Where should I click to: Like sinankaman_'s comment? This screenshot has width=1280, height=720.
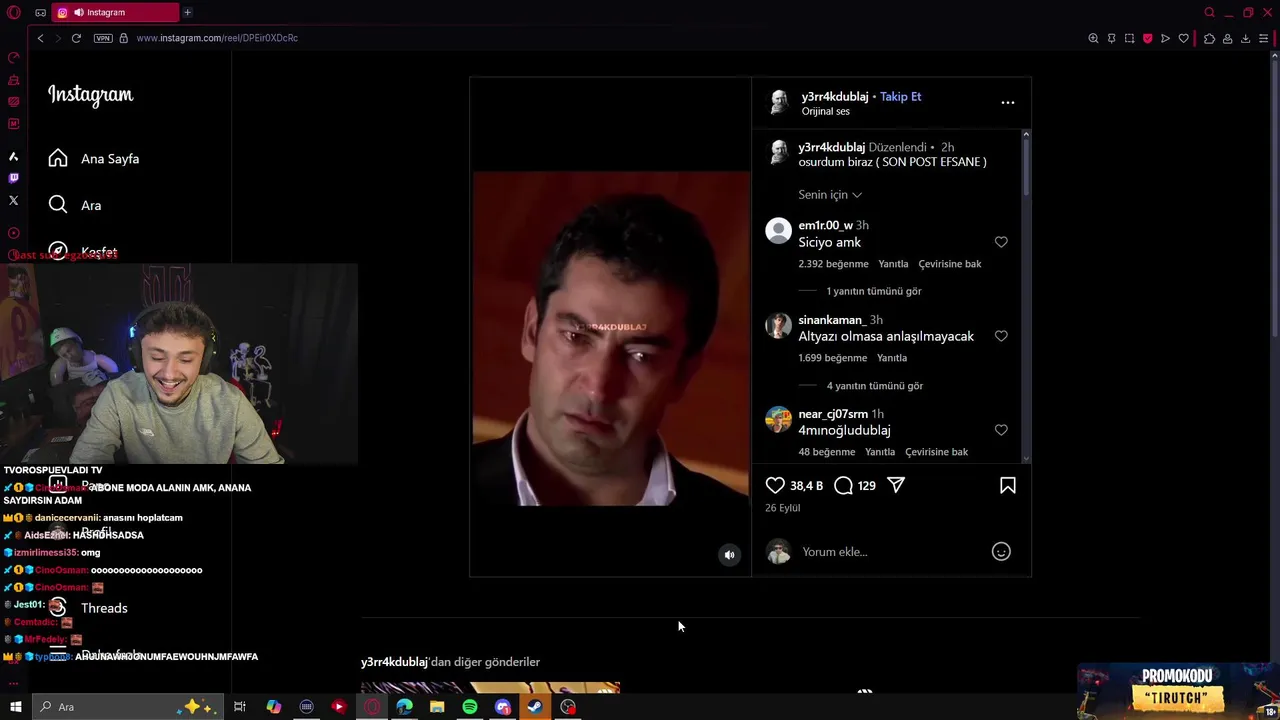(x=1001, y=336)
